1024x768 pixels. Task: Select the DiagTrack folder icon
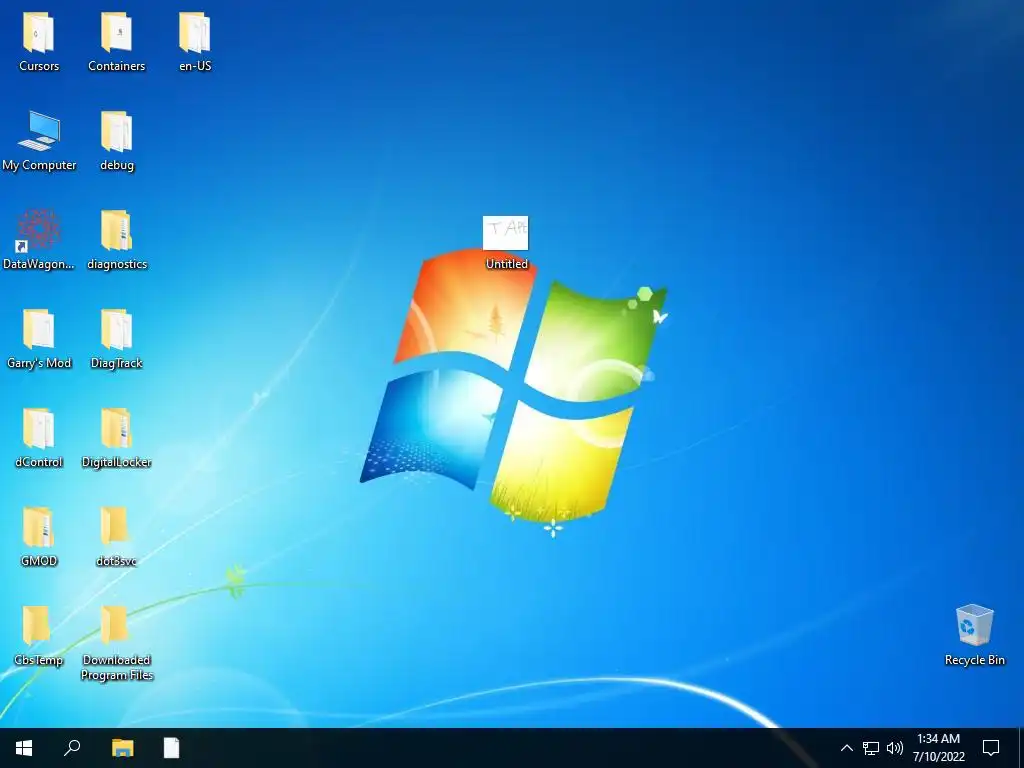116,329
